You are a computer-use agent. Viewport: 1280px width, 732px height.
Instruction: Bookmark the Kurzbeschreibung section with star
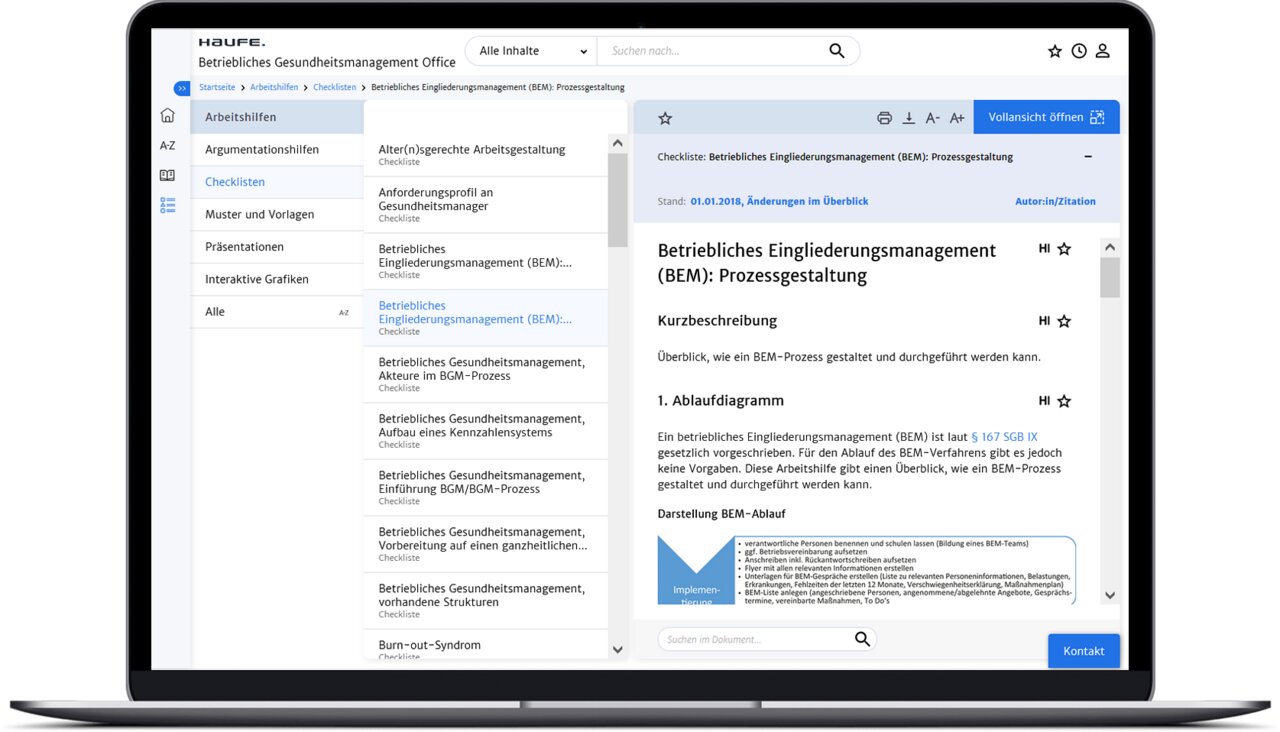1064,321
